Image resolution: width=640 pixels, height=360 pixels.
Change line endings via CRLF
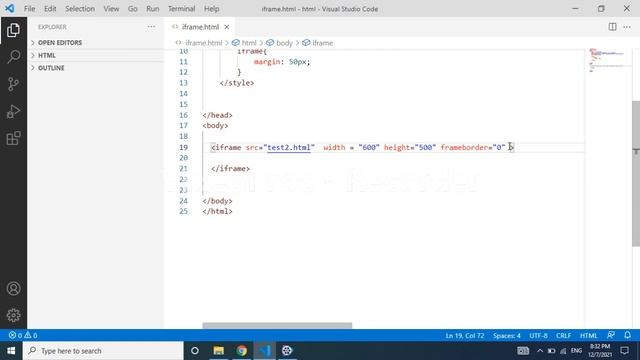(x=563, y=335)
